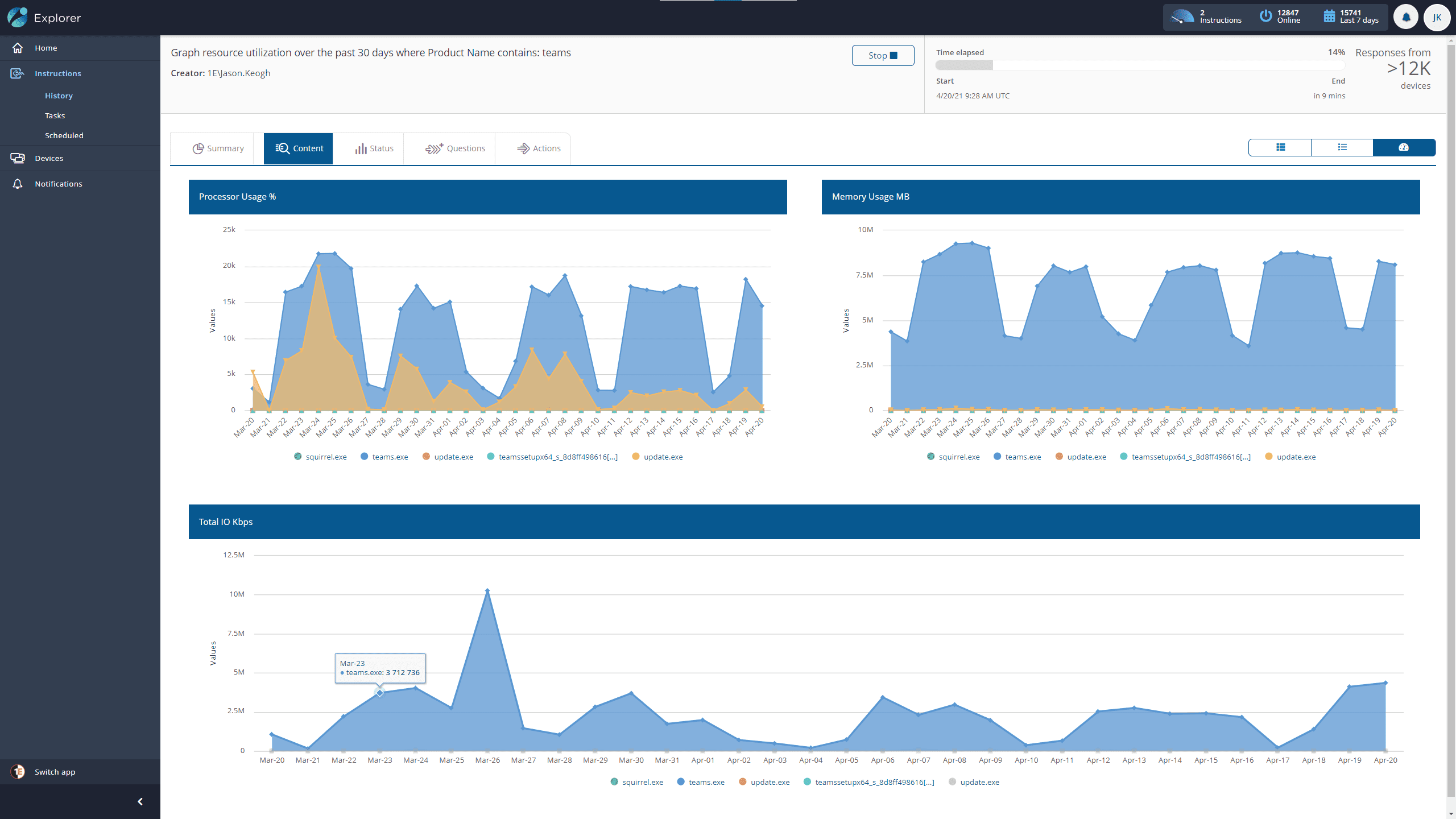
Task: Collapse the sidebar with the chevron
Action: click(x=140, y=802)
